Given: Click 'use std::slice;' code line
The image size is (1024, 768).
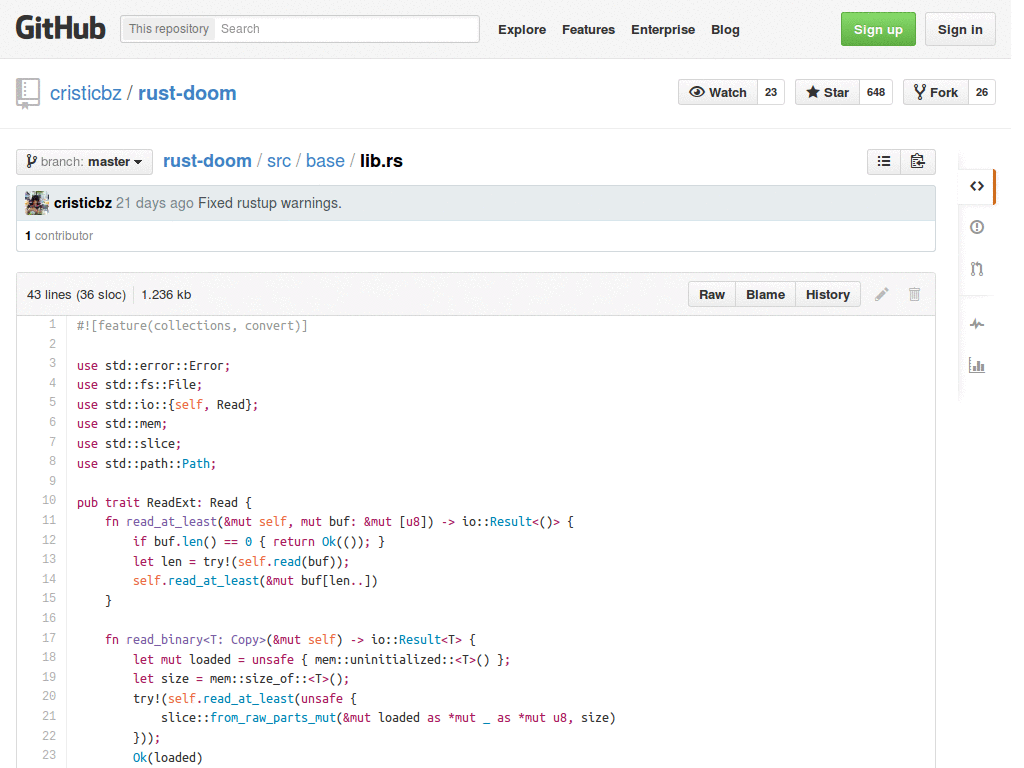Looking at the screenshot, I should (x=129, y=443).
